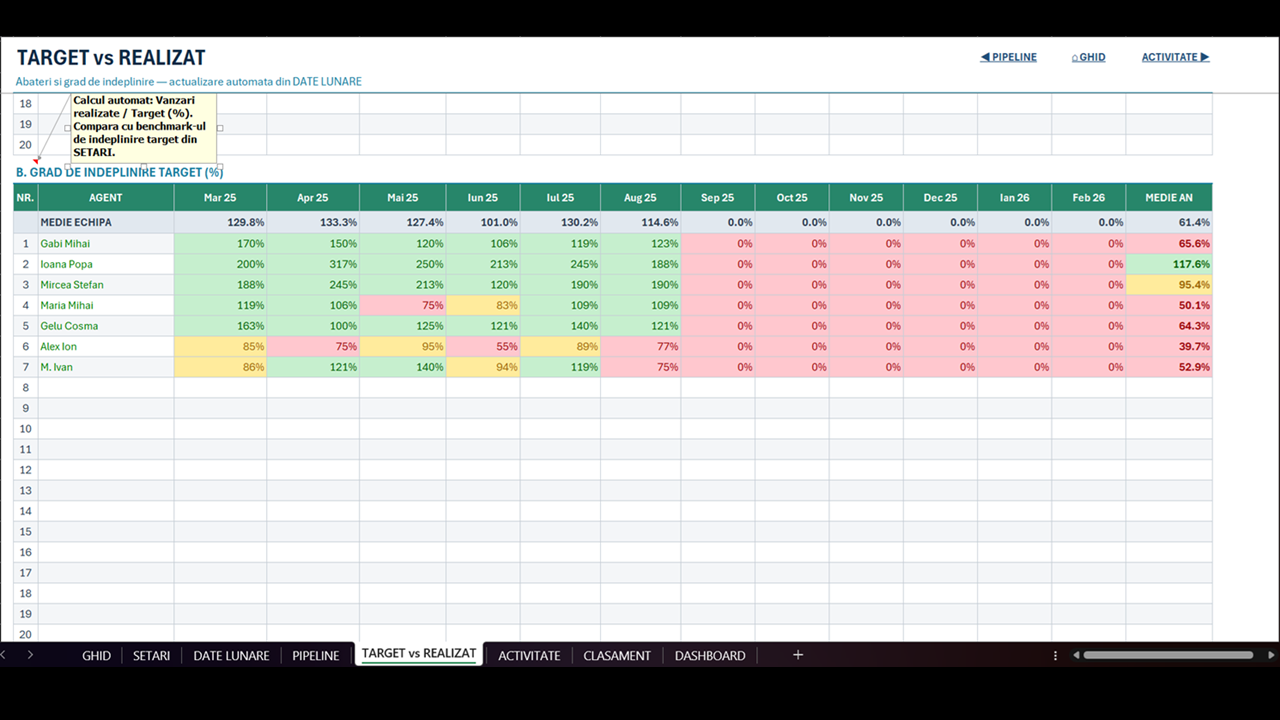
Task: Switch to the ACTIVITATE sheet tab
Action: [x=529, y=655]
